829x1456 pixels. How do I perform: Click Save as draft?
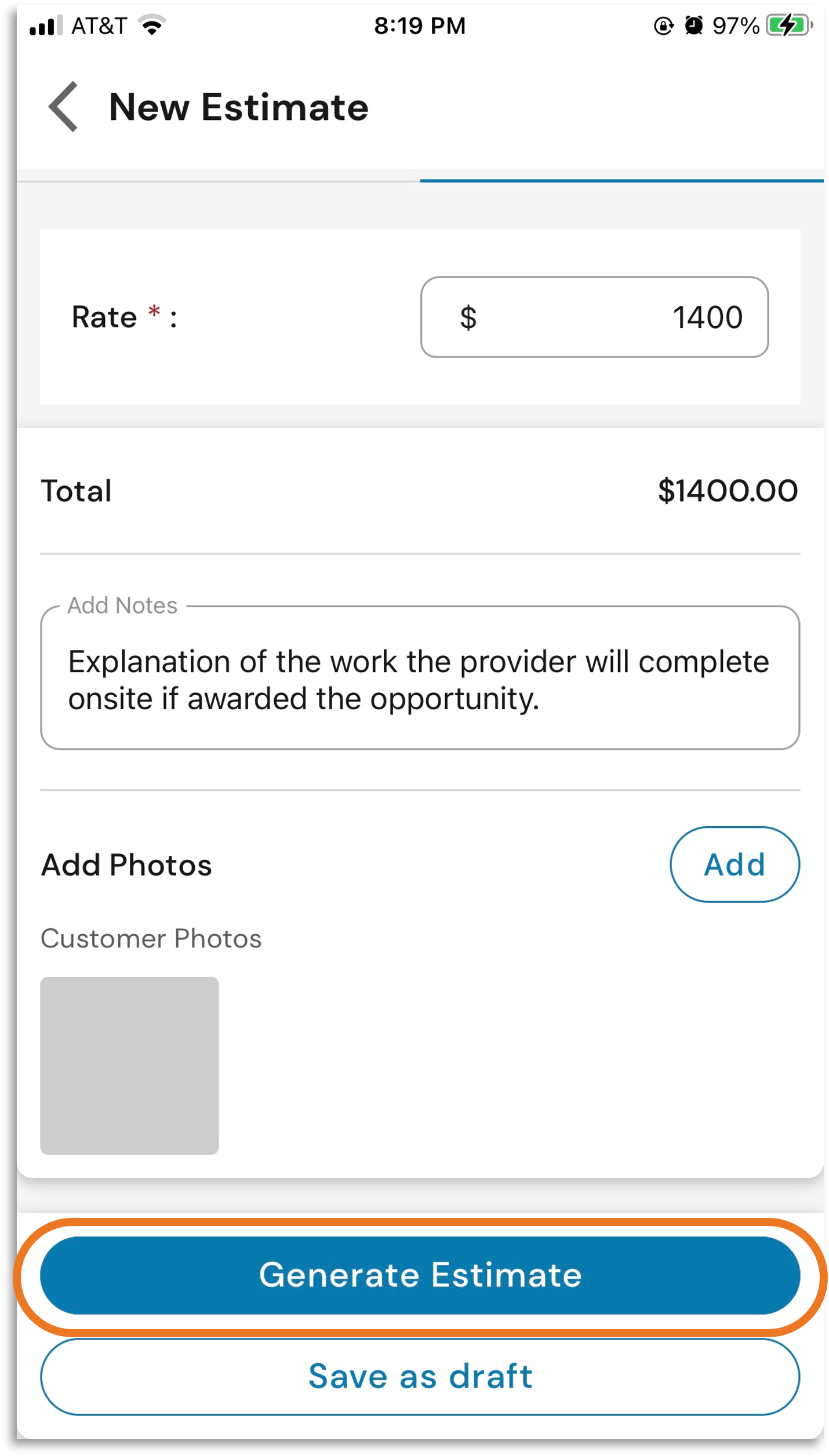point(420,1376)
